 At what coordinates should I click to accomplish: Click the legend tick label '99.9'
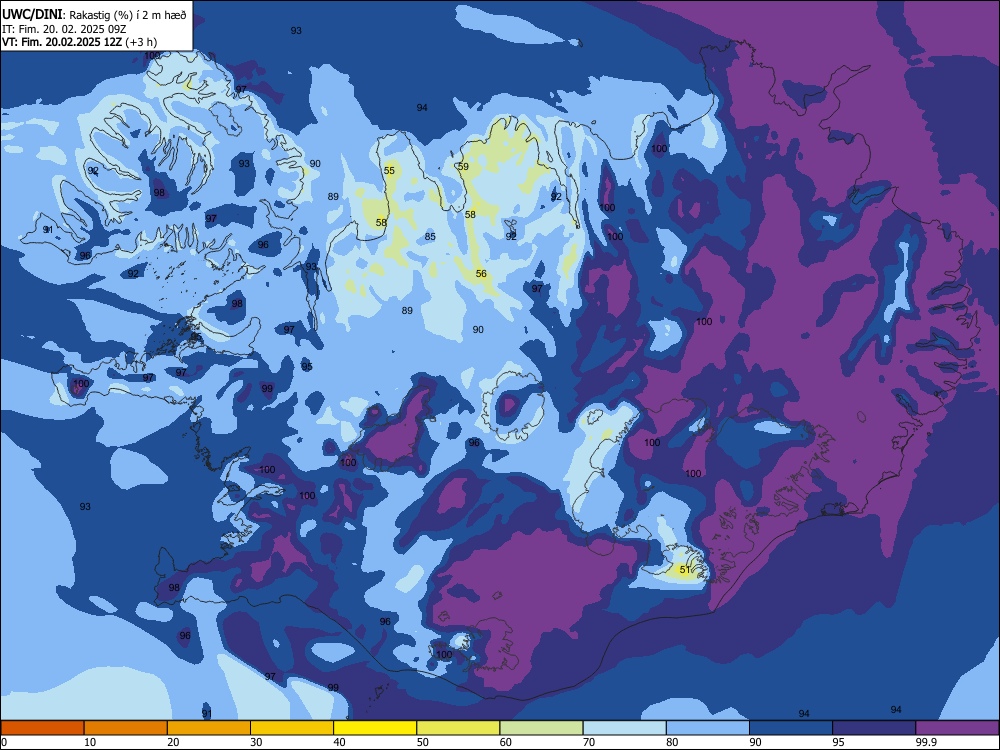pos(926,742)
